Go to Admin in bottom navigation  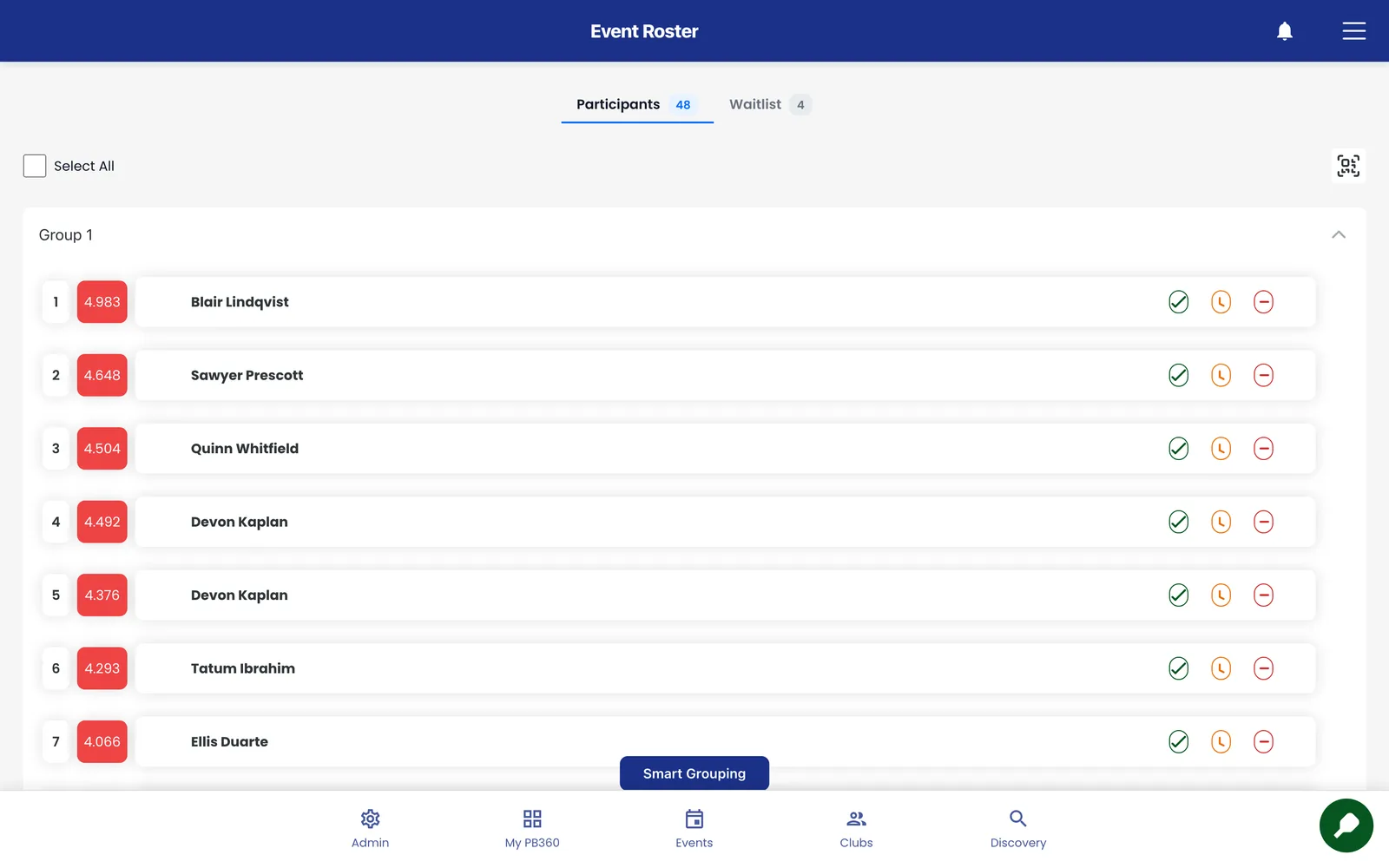(370, 829)
